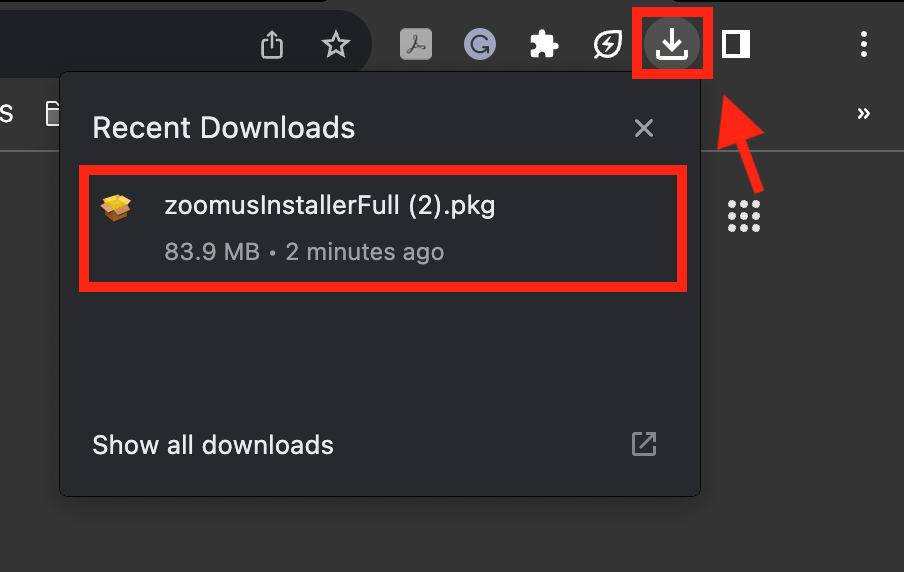Click the package icon of the downloaded file

click(x=116, y=208)
